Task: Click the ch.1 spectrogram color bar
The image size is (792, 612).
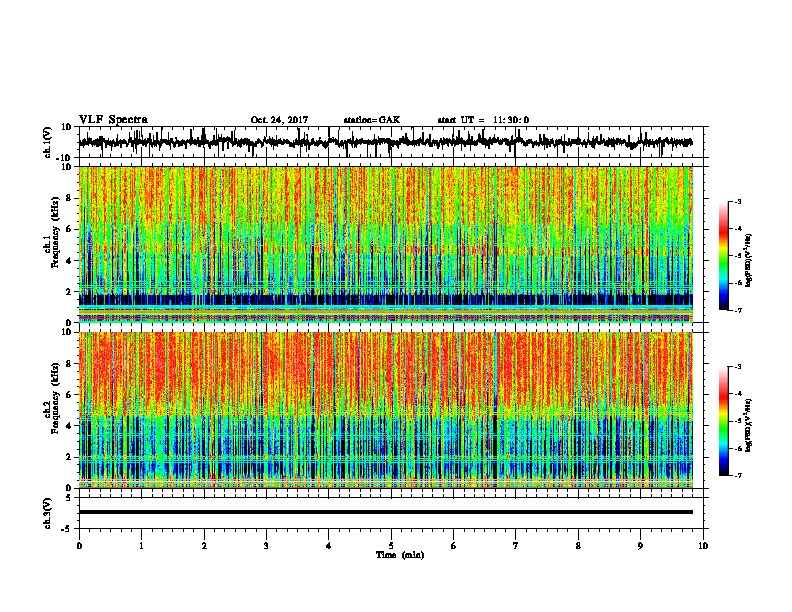Action: pyautogui.click(x=724, y=256)
